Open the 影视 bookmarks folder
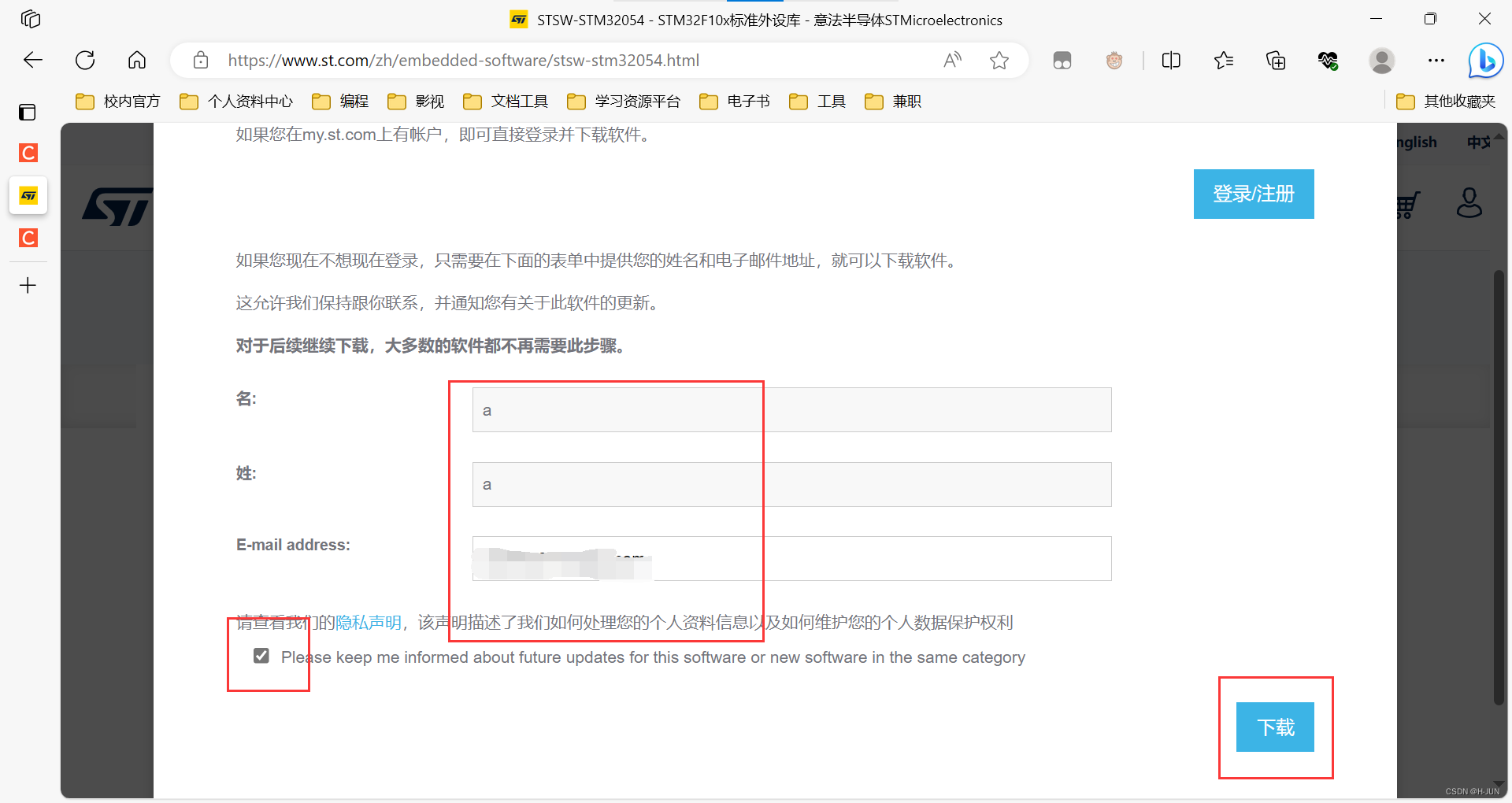1512x803 pixels. click(416, 102)
